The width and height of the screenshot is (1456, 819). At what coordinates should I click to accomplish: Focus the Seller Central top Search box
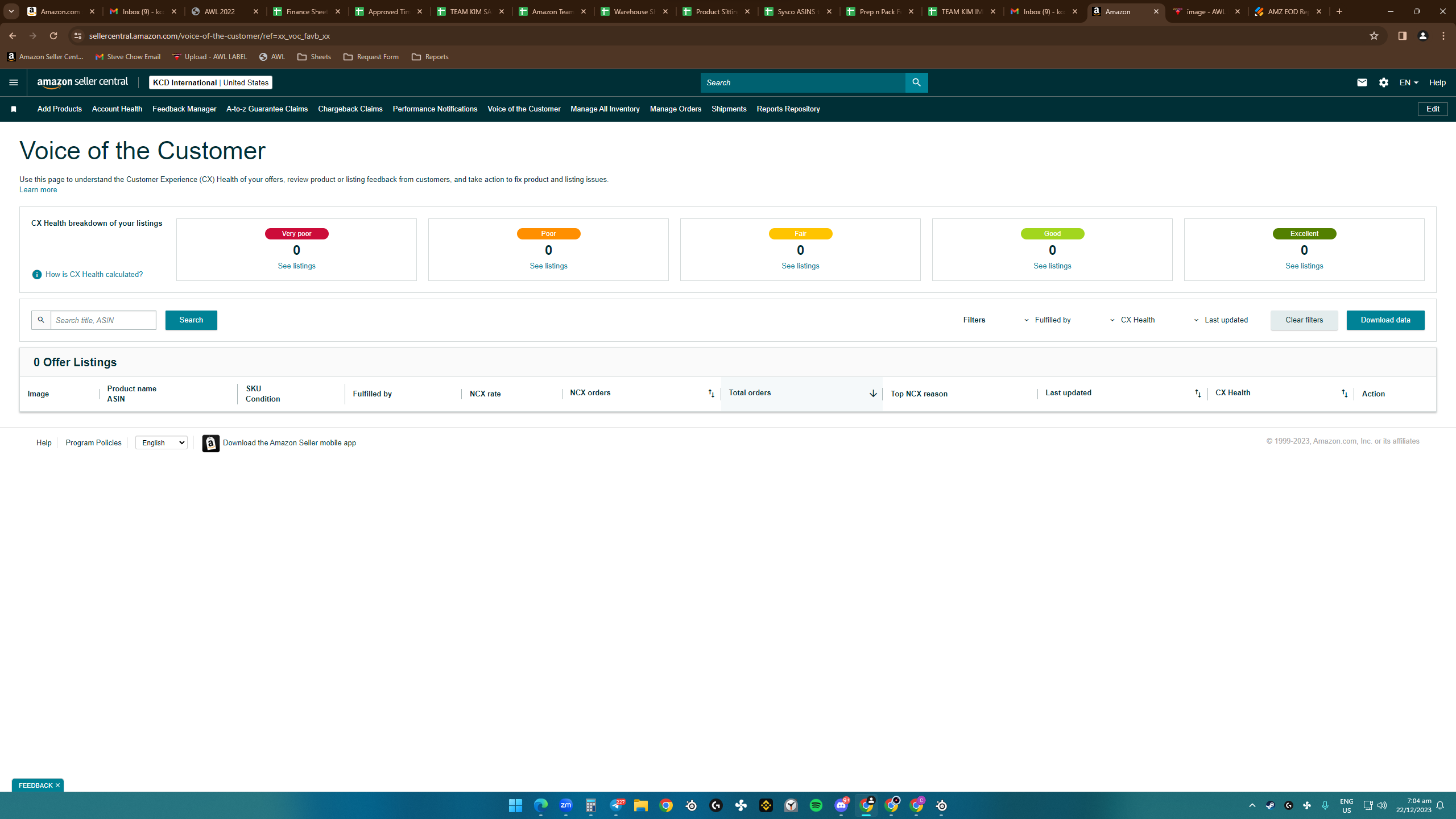point(803,82)
